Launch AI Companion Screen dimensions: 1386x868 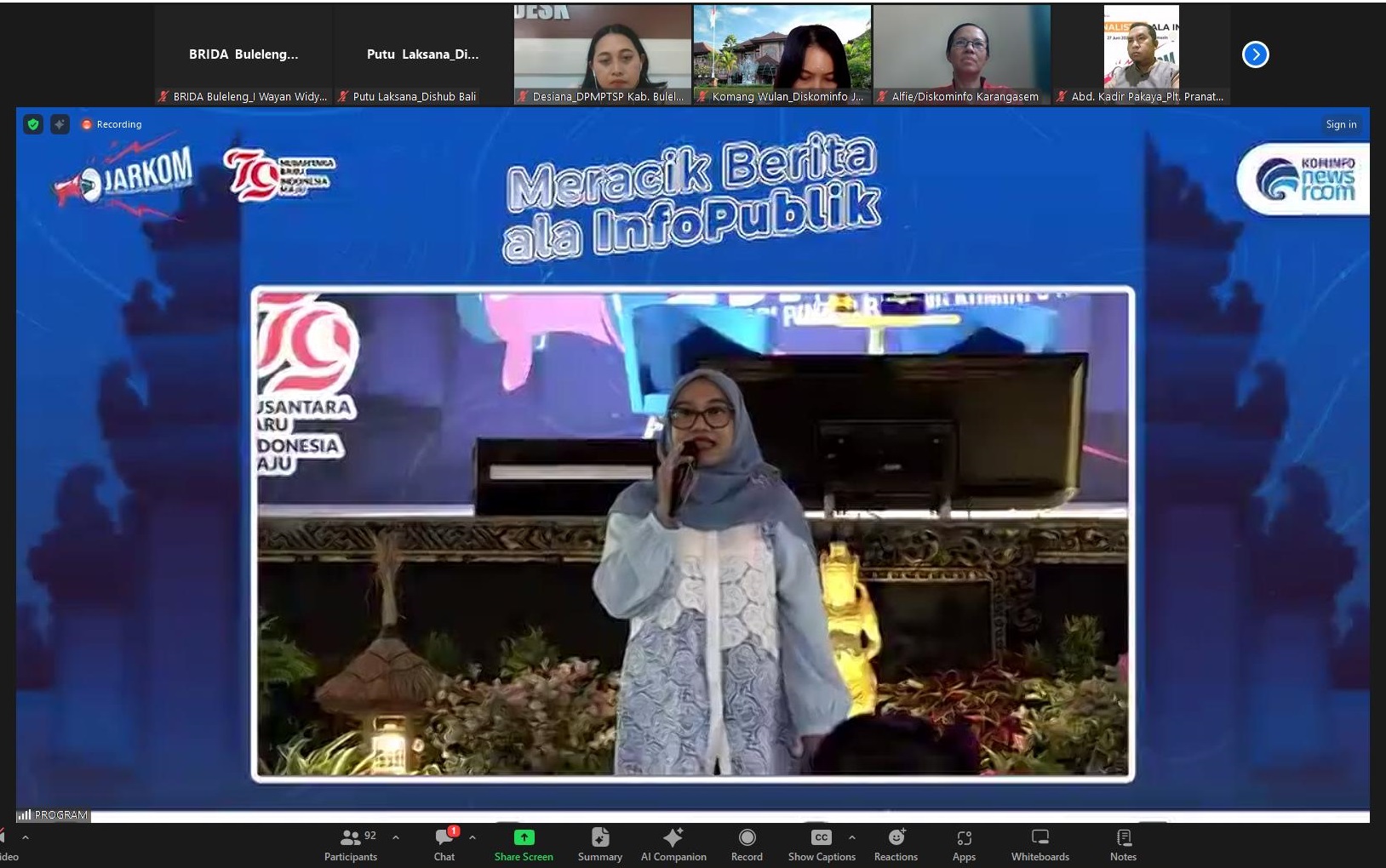[x=673, y=845]
